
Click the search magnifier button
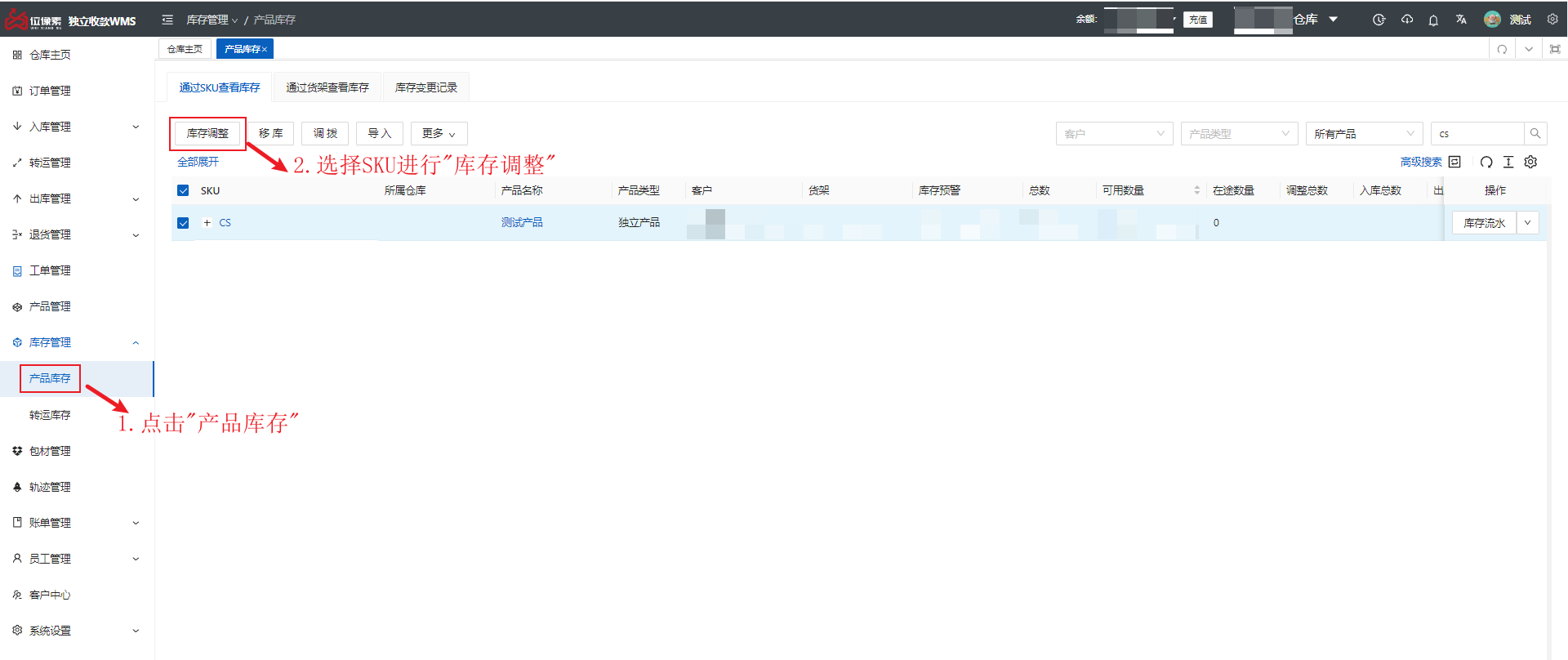point(1535,133)
